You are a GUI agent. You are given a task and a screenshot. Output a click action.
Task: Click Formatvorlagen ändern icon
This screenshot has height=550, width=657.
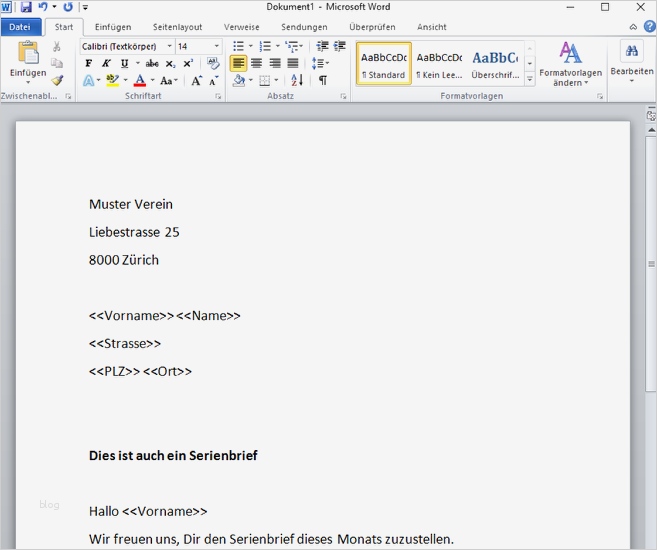click(570, 53)
